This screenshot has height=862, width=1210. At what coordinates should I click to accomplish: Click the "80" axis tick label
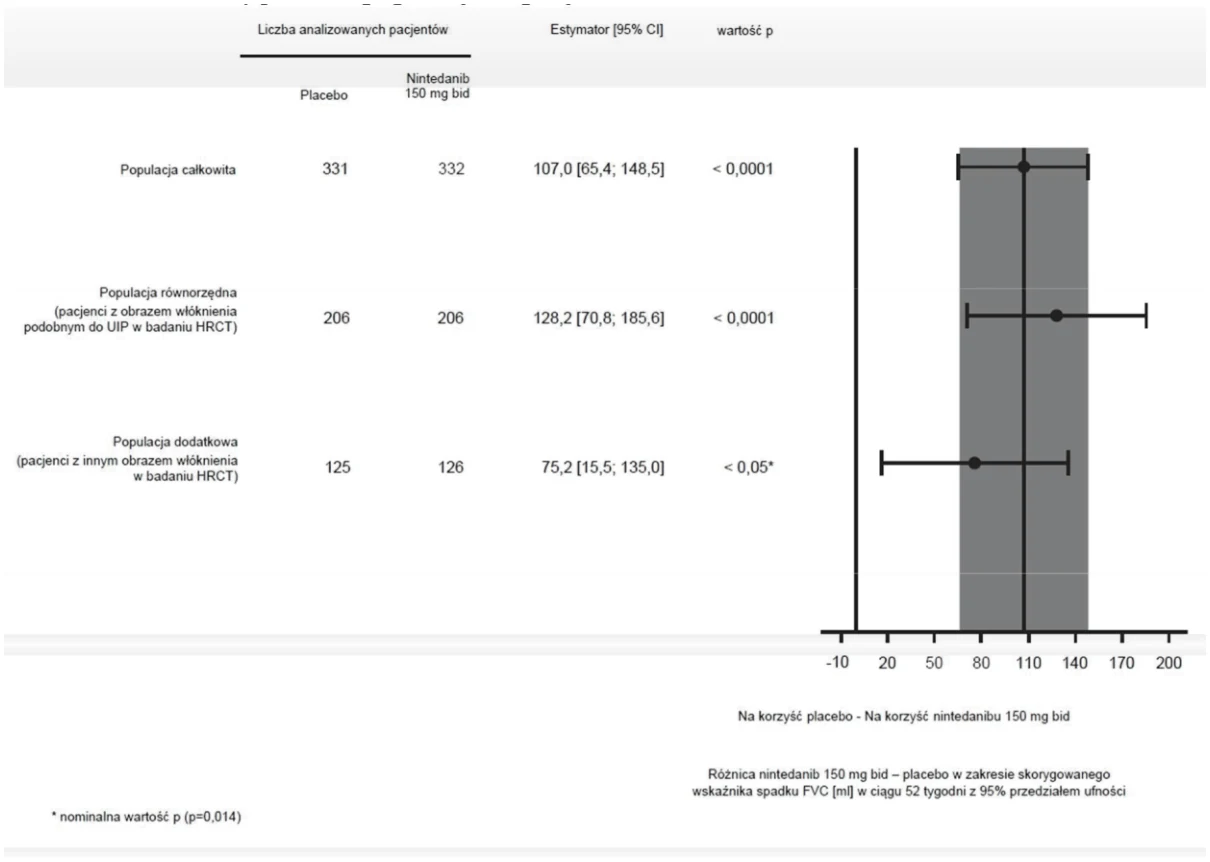pyautogui.click(x=981, y=662)
